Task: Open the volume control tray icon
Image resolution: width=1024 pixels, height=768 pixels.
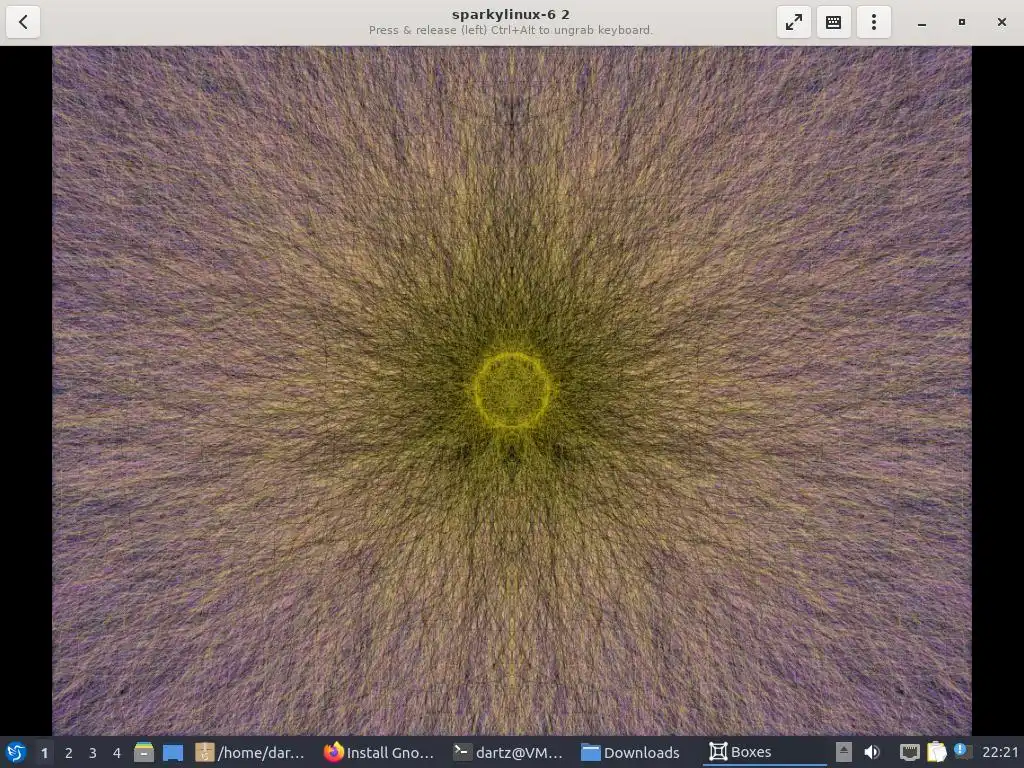Action: tap(871, 752)
